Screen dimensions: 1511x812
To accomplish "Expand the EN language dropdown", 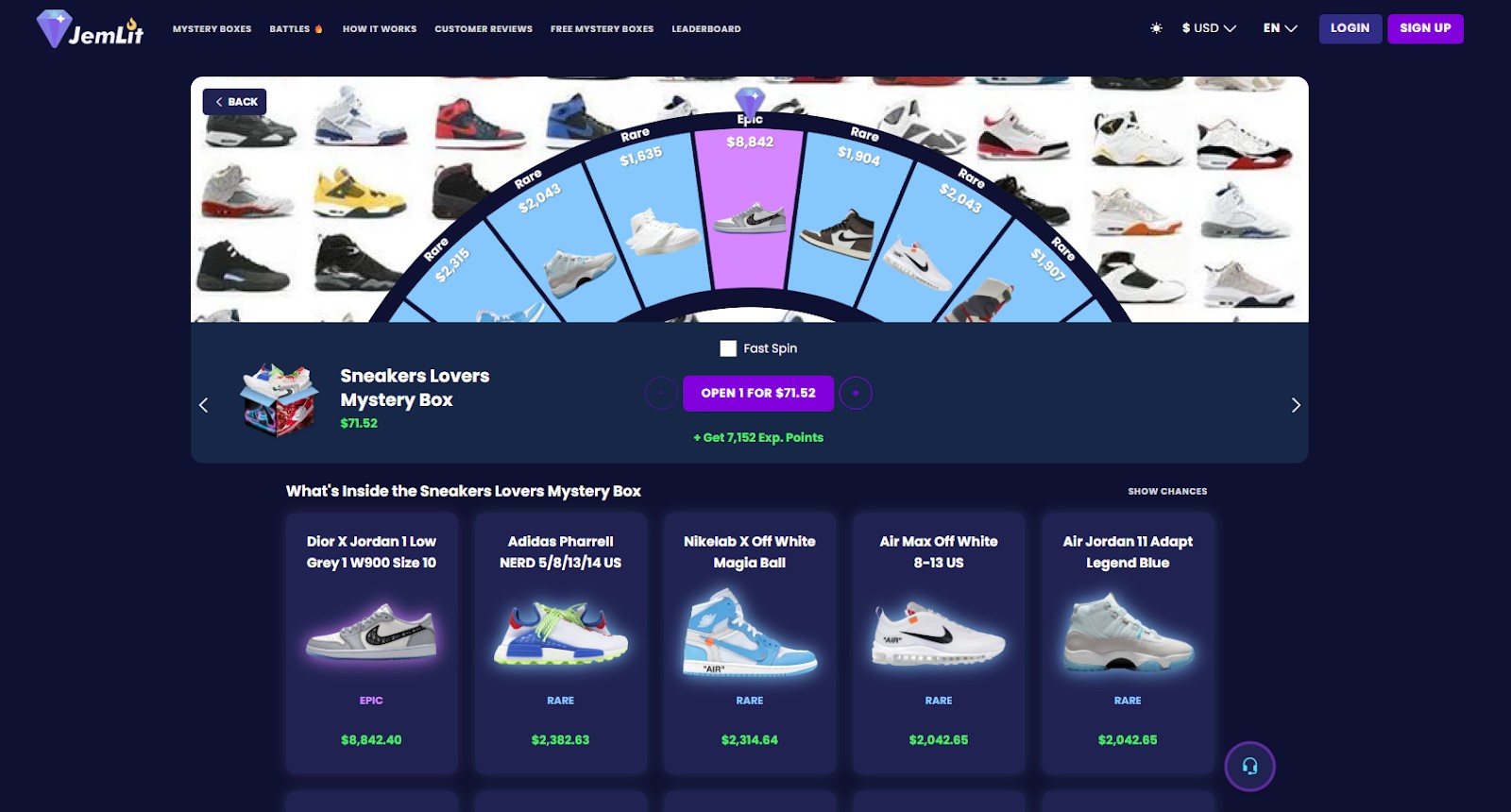I will (x=1281, y=28).
